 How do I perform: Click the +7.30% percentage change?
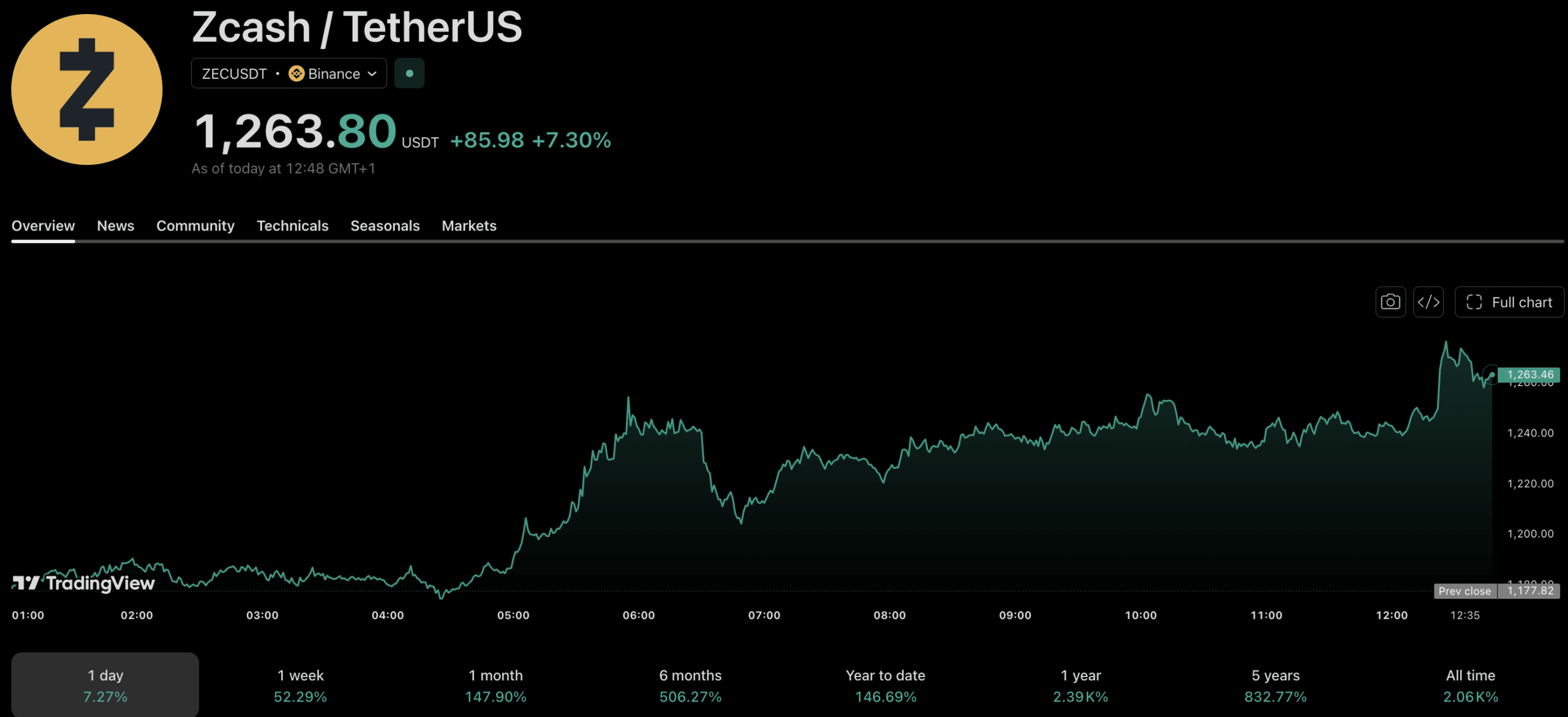tap(571, 140)
